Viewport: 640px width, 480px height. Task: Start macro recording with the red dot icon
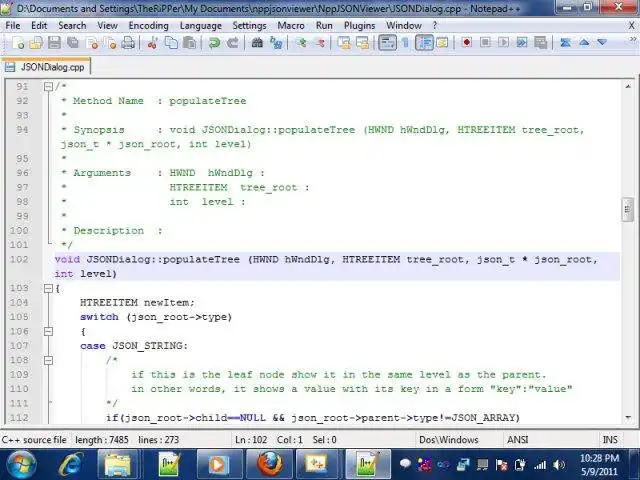[467, 42]
